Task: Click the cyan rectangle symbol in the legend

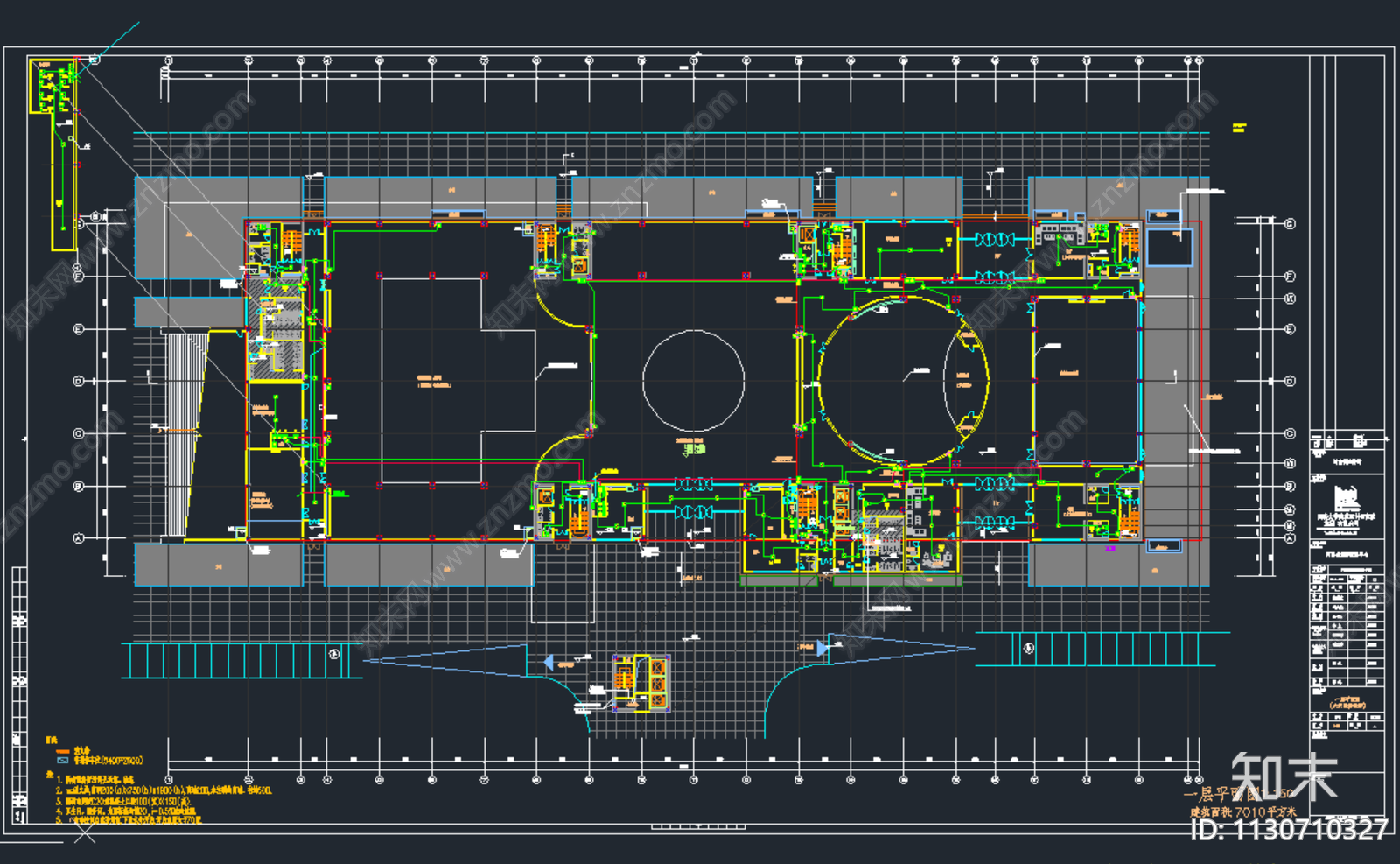Action: pos(62,761)
